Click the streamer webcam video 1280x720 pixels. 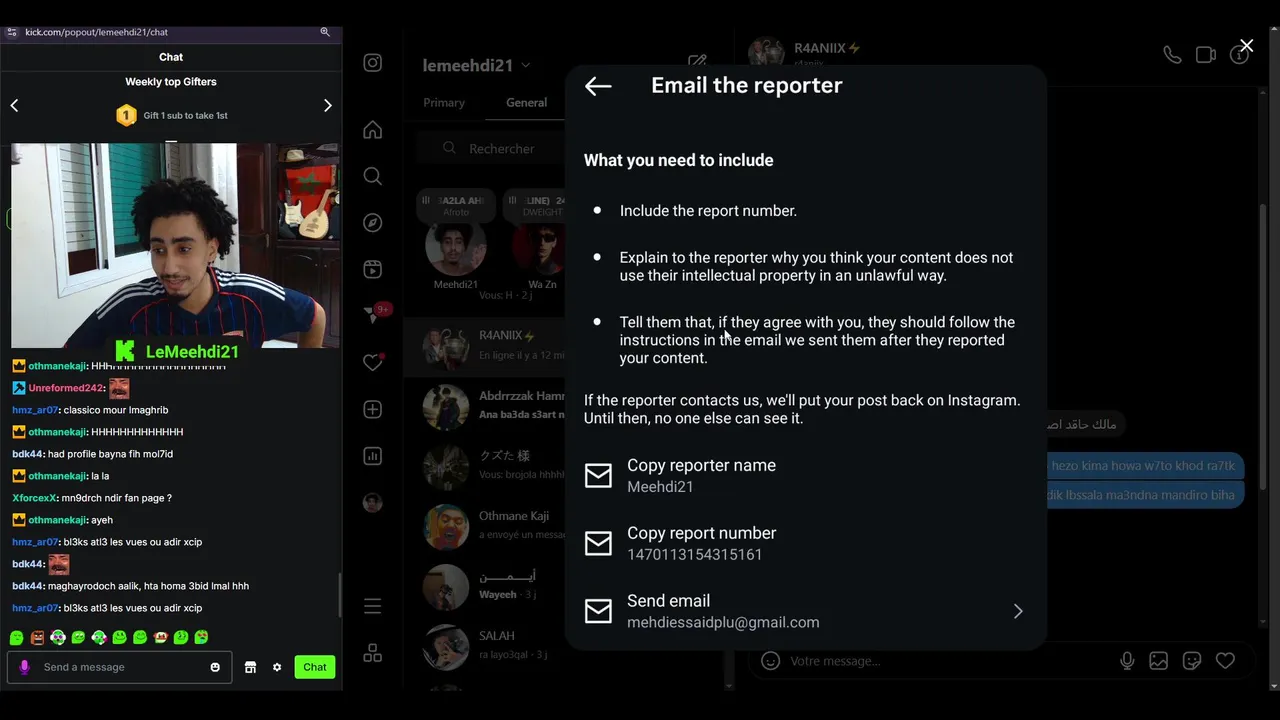[175, 245]
